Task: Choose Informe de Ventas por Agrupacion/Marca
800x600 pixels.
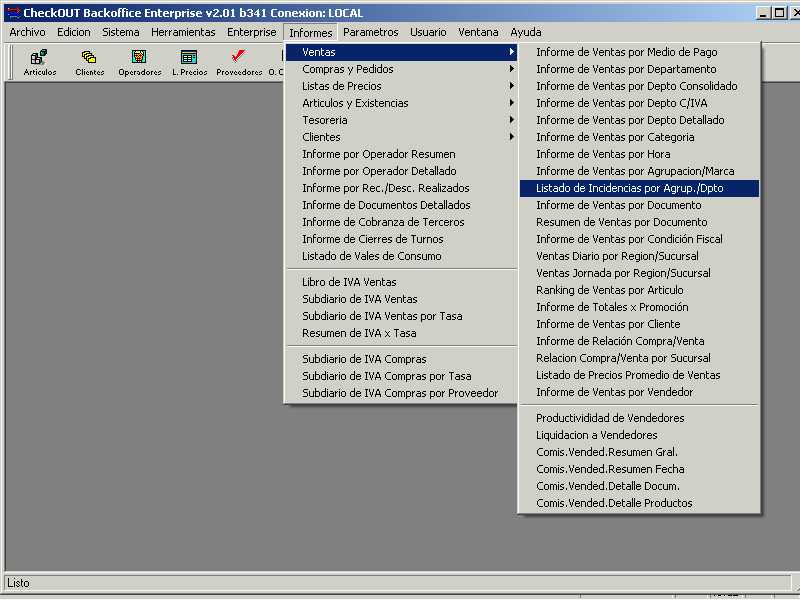Action: tap(639, 171)
